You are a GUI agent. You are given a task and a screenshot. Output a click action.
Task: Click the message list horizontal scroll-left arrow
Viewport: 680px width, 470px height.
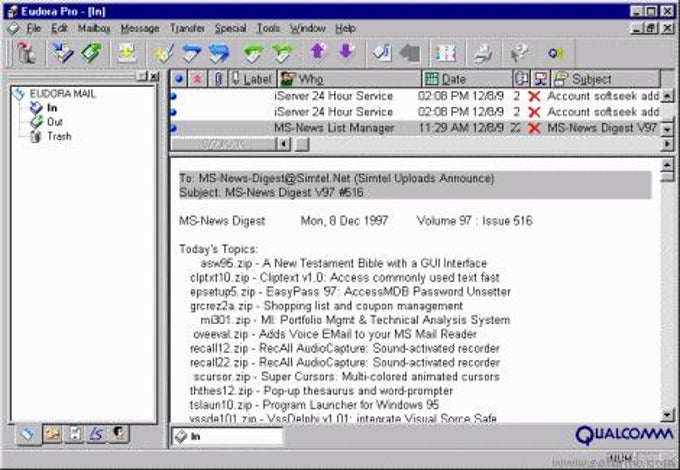tap(283, 144)
